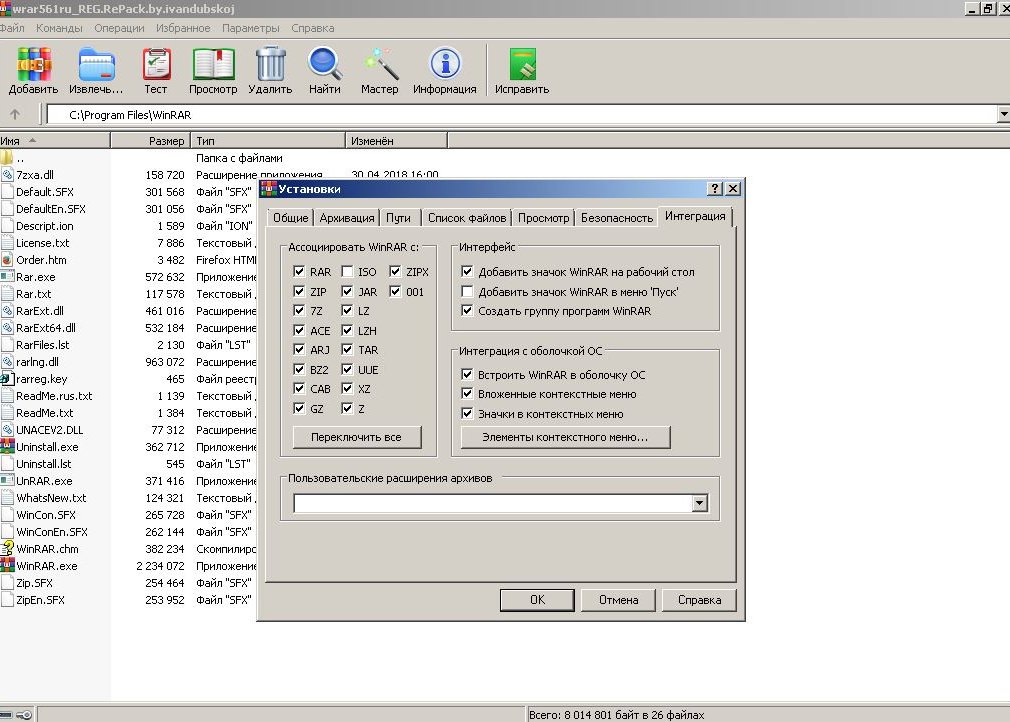Select the 7zxa.dll file icon

(x=7, y=175)
